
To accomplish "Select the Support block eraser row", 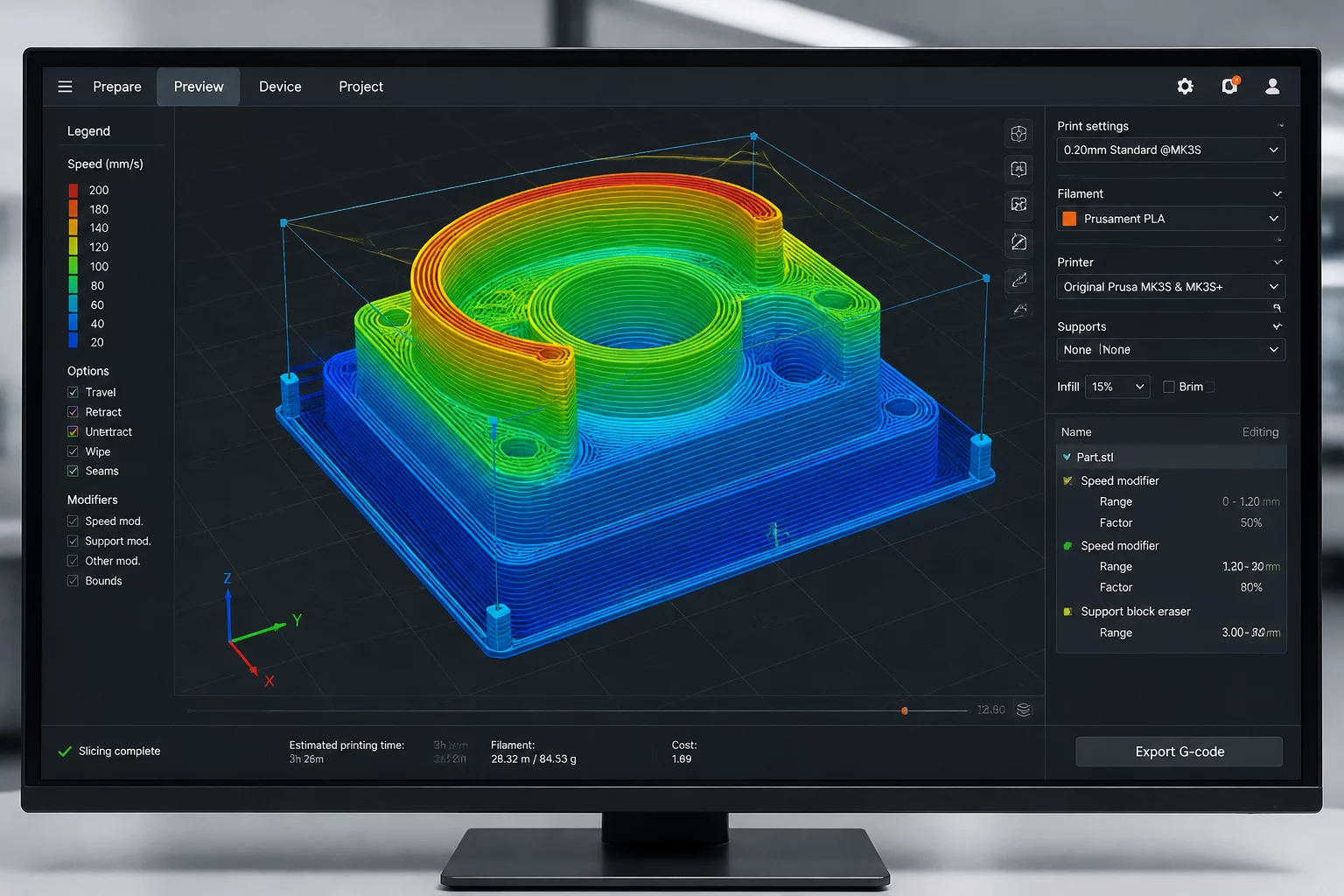I will pos(1172,612).
